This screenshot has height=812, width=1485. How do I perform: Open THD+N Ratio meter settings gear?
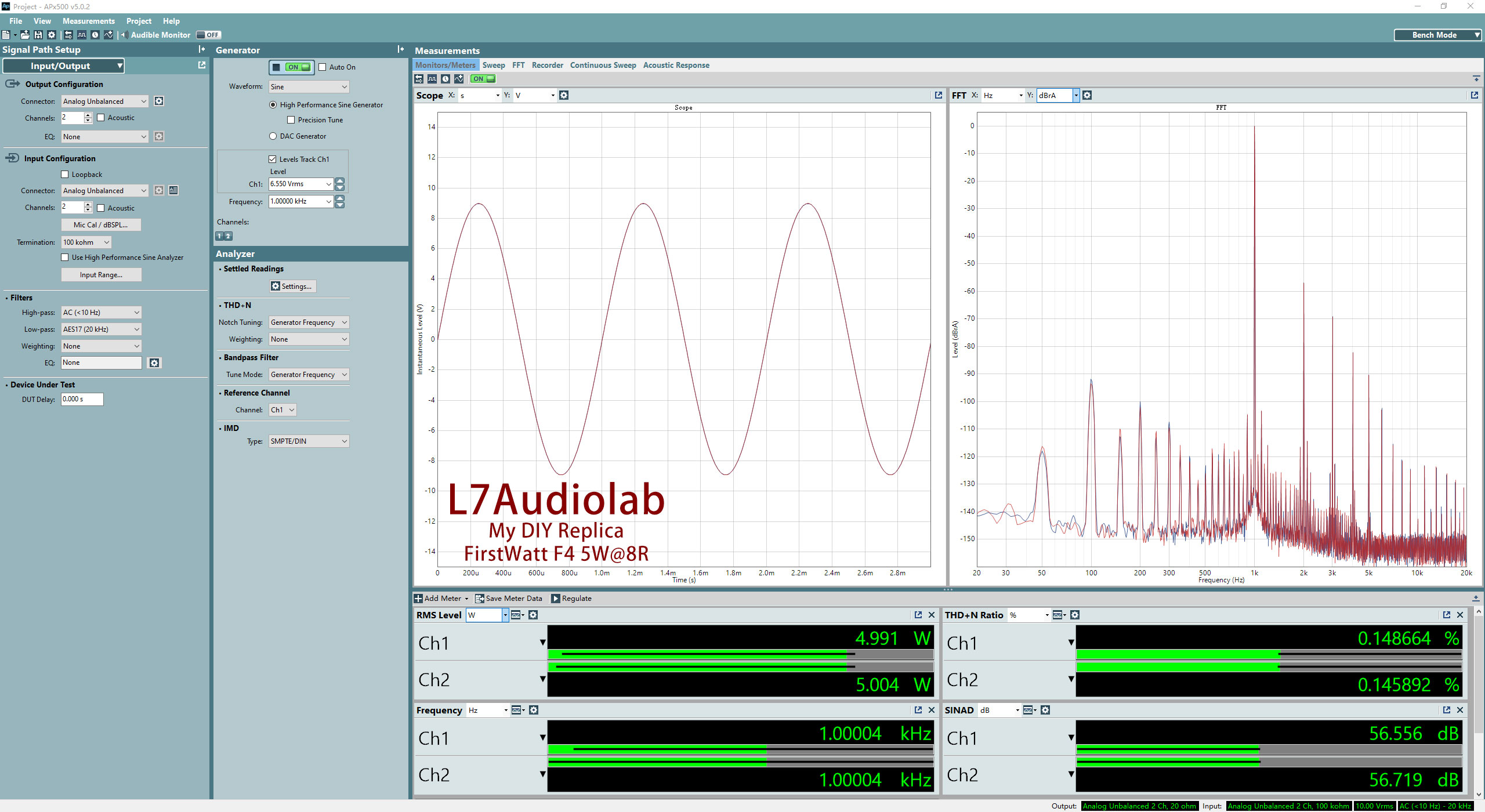(1075, 615)
